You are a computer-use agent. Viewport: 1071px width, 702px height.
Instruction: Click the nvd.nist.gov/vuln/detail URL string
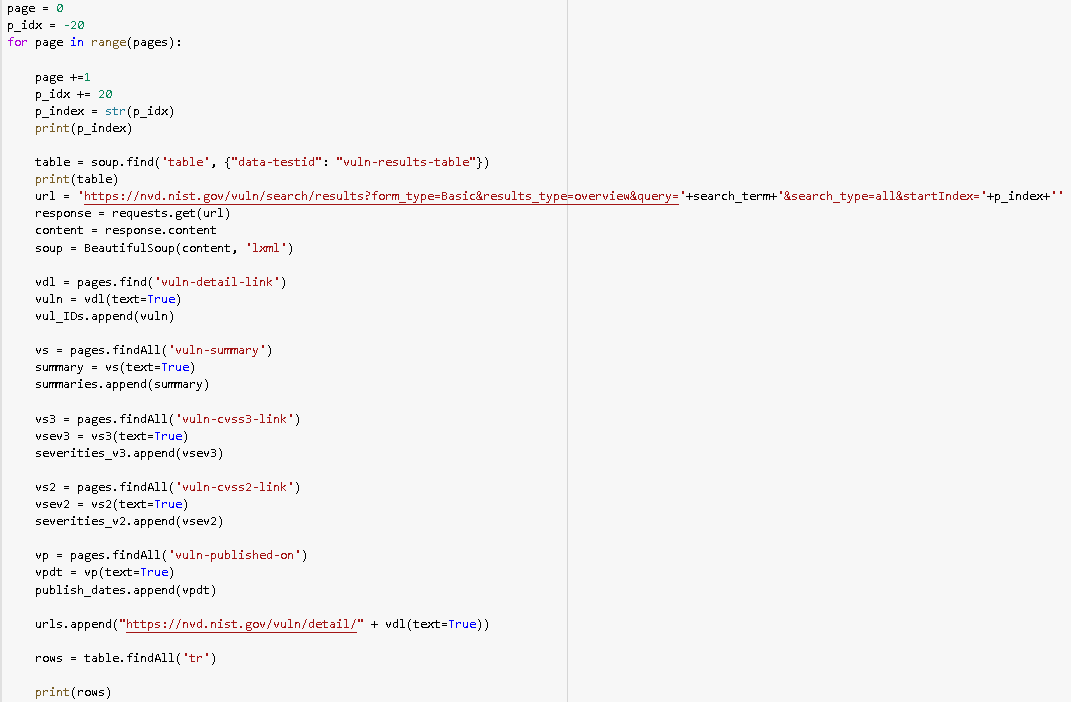pyautogui.click(x=241, y=624)
